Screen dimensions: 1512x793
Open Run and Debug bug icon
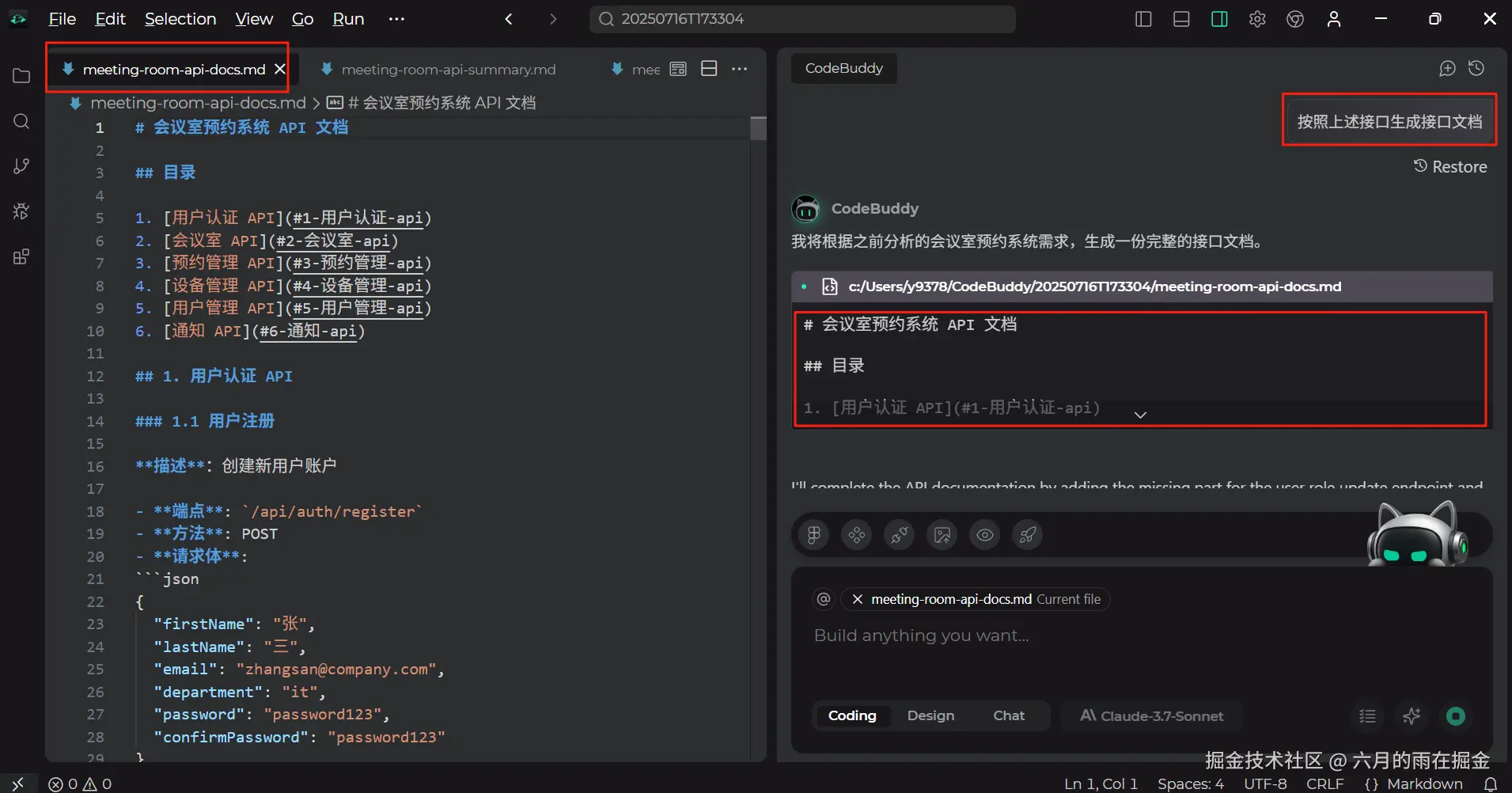click(21, 211)
